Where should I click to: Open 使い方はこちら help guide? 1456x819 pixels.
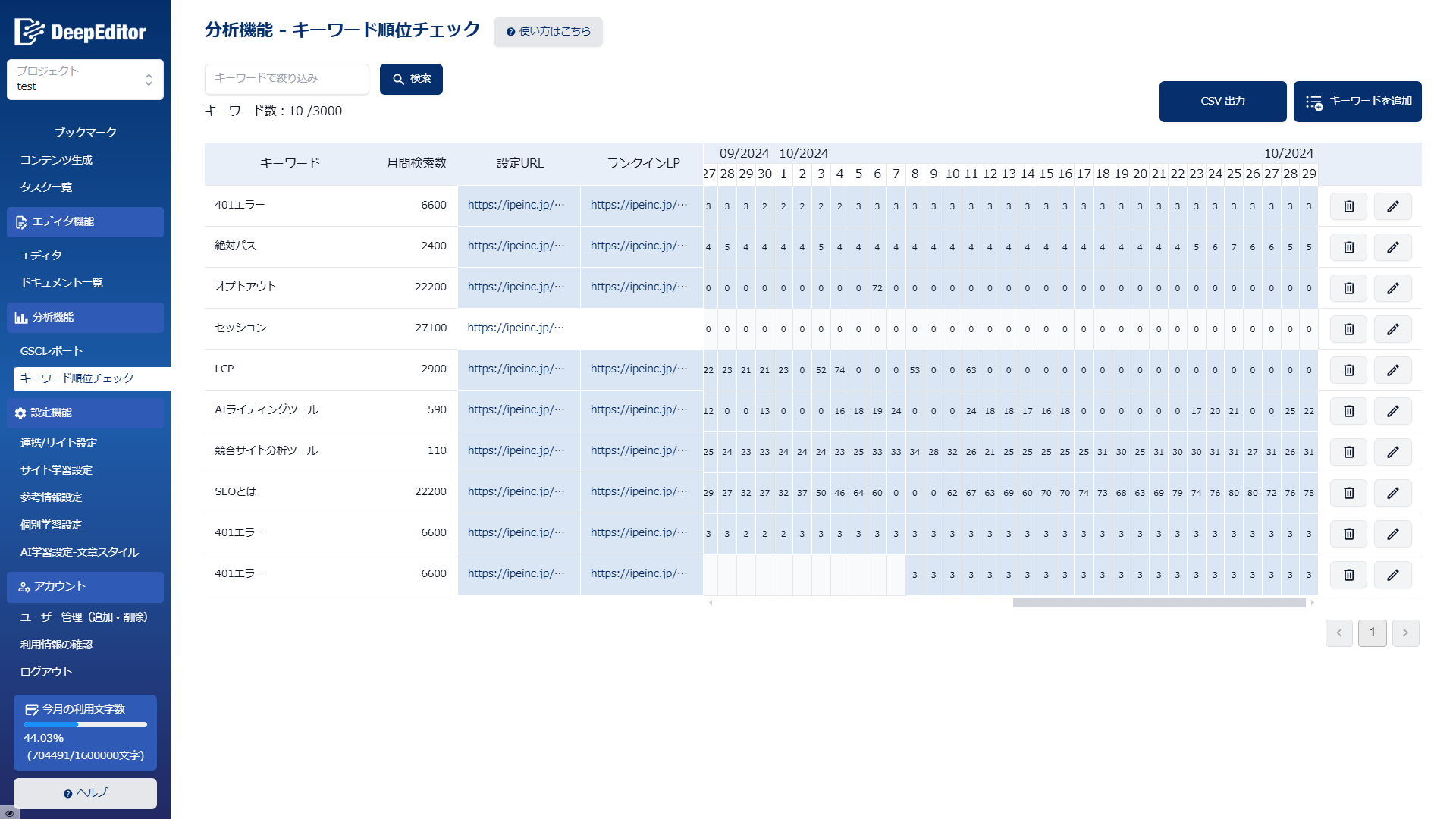point(548,32)
